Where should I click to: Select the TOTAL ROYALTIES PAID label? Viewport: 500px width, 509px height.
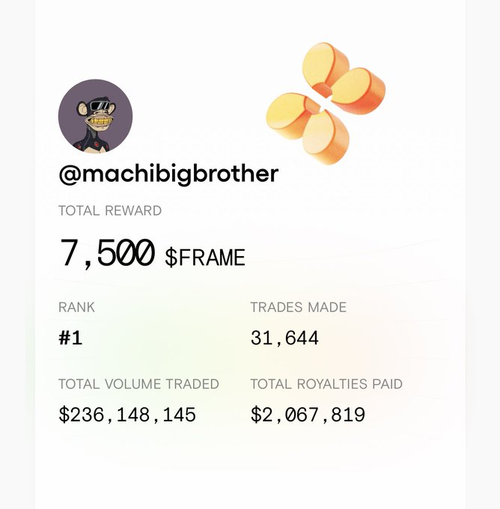coord(326,384)
